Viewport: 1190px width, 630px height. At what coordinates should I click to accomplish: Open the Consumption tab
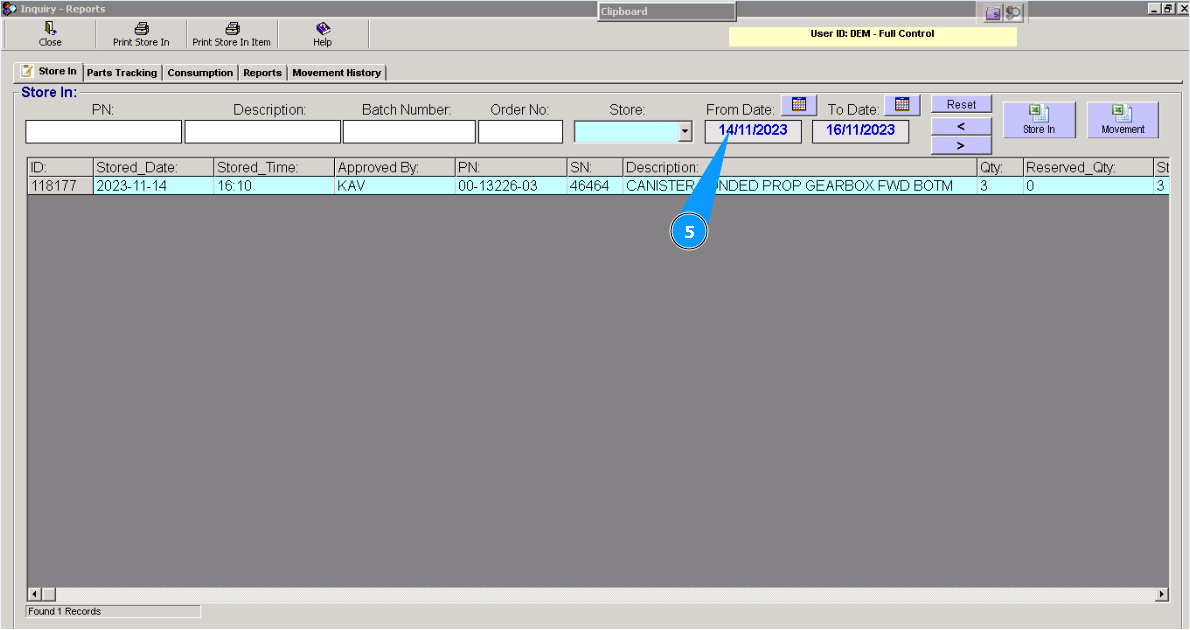[x=200, y=73]
